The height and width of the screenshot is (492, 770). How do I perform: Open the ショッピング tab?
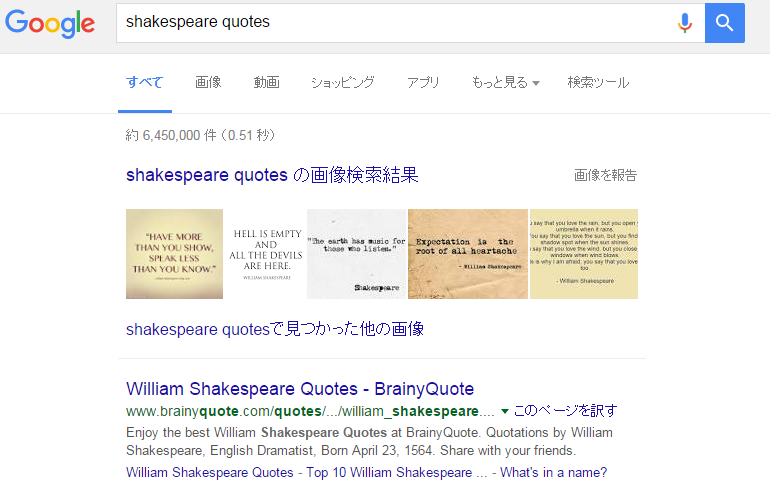[343, 82]
